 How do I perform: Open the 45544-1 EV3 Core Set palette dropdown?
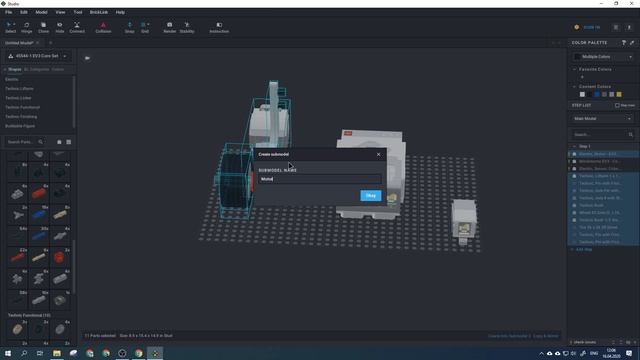pos(38,56)
